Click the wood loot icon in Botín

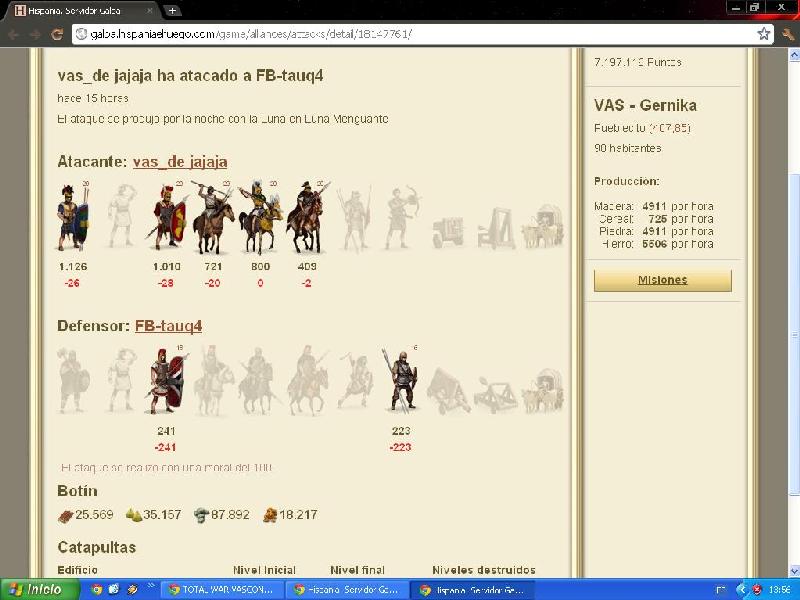pyautogui.click(x=66, y=515)
